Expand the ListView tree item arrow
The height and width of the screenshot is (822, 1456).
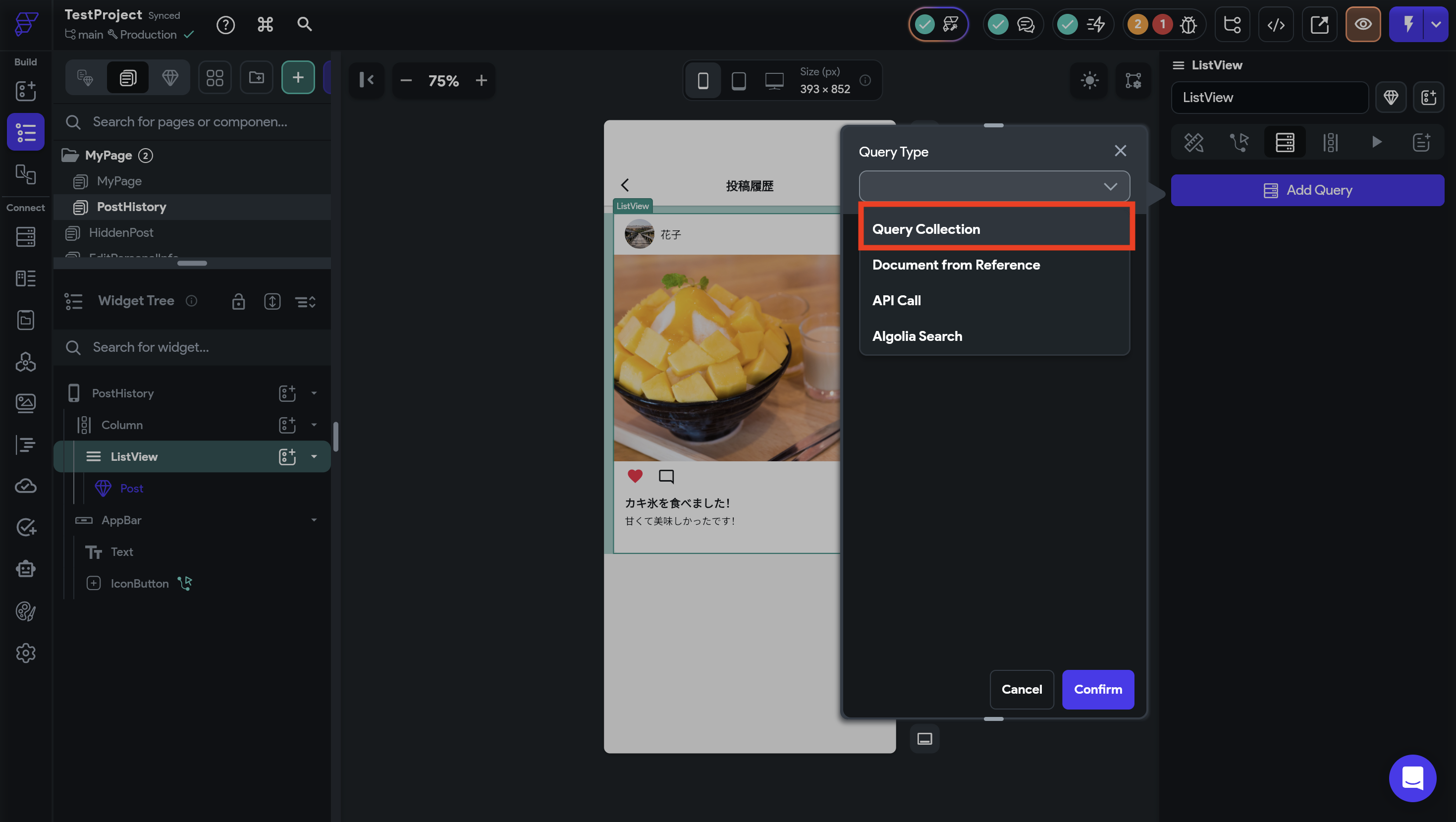(x=314, y=456)
